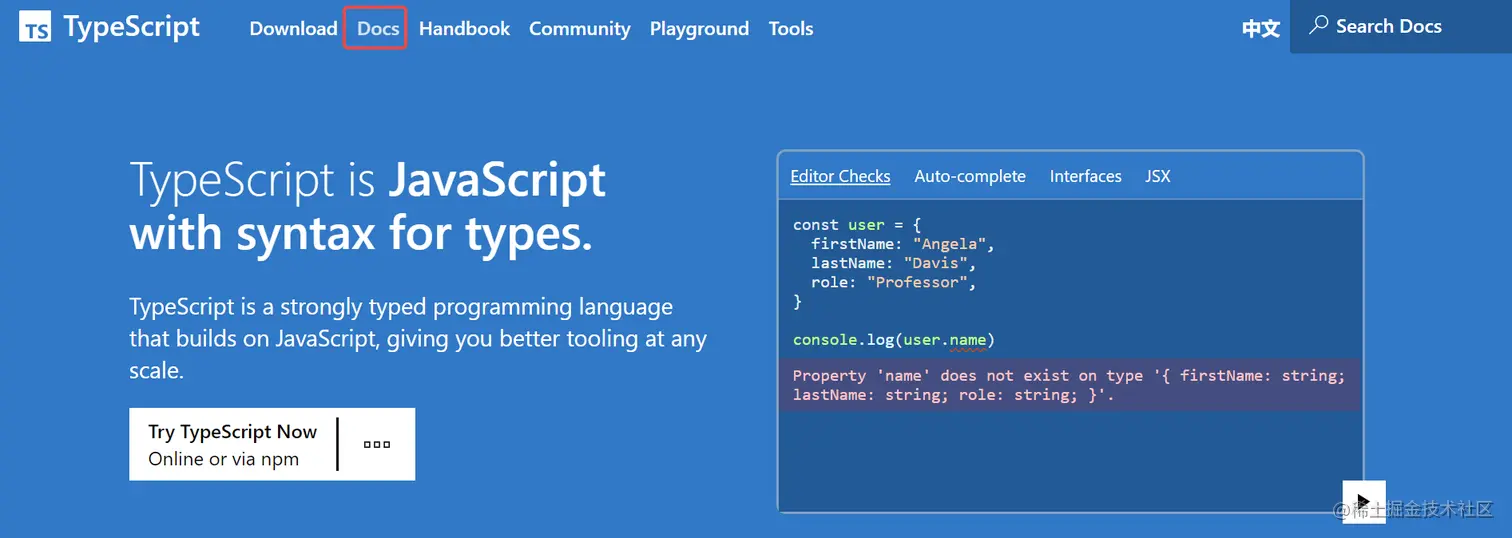
Task: Select the Editor Checks tab
Action: click(x=840, y=176)
